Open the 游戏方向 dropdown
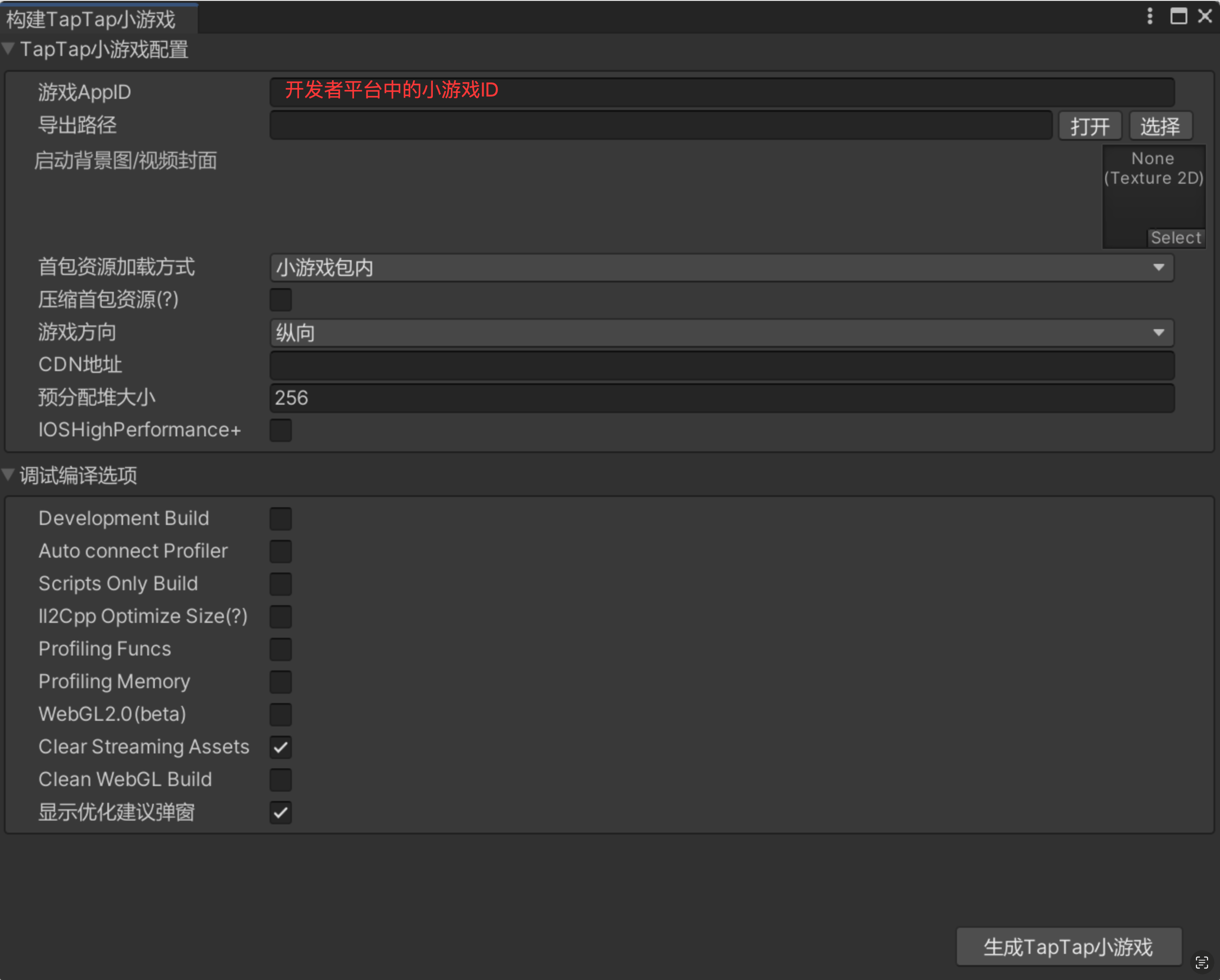The width and height of the screenshot is (1220, 980). click(722, 333)
